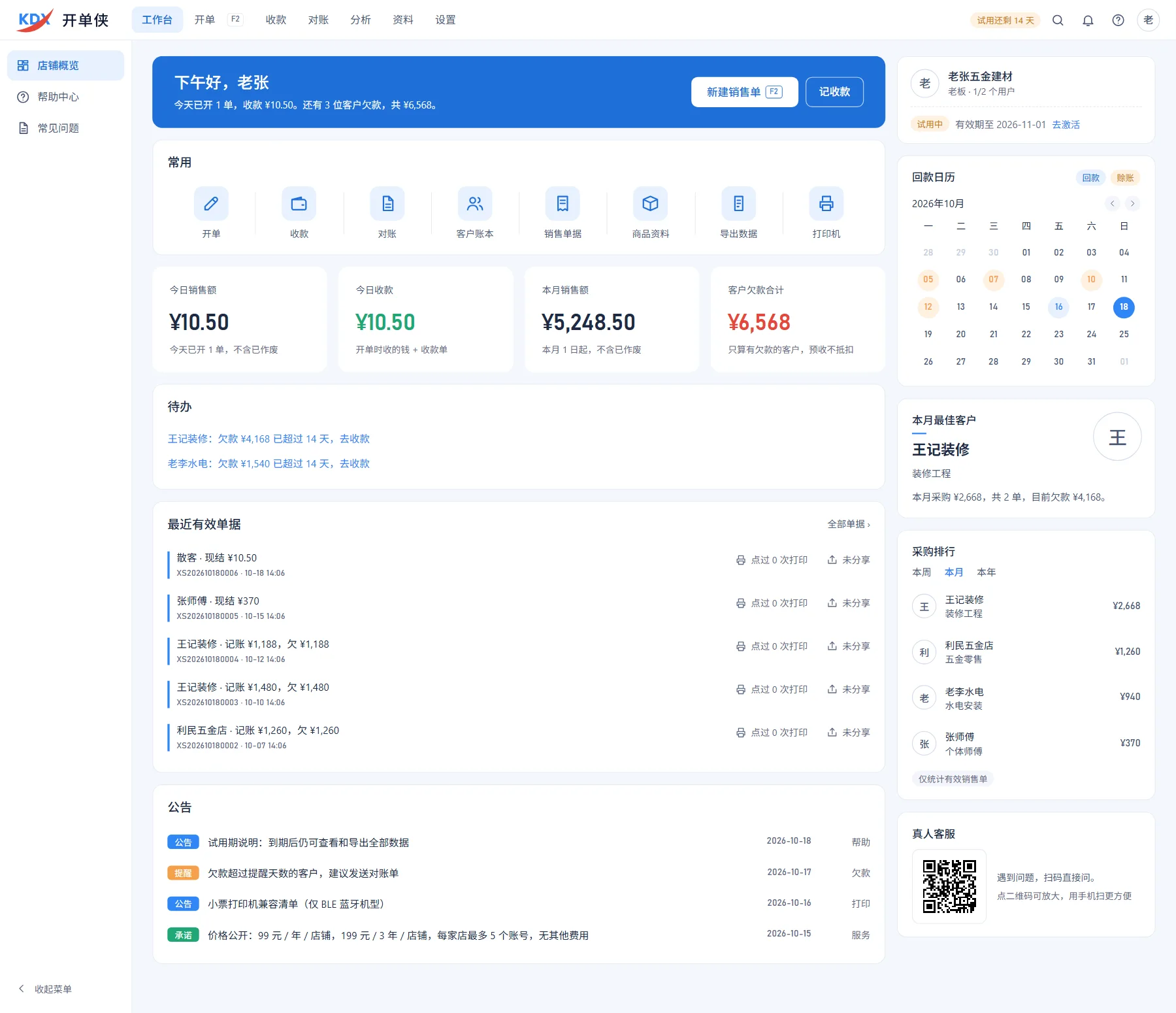Click the 试用还剩 14 天 badge
1176x1013 pixels.
pyautogui.click(x=1005, y=20)
